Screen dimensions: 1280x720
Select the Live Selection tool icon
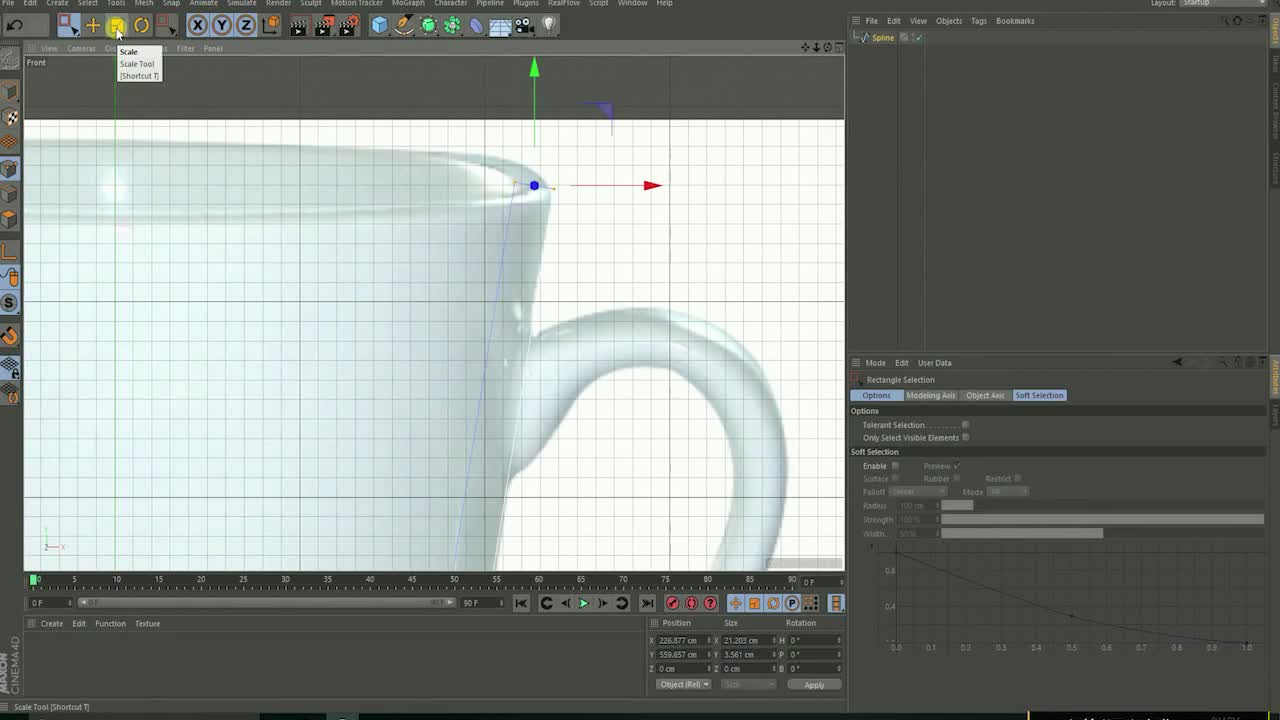(67, 25)
